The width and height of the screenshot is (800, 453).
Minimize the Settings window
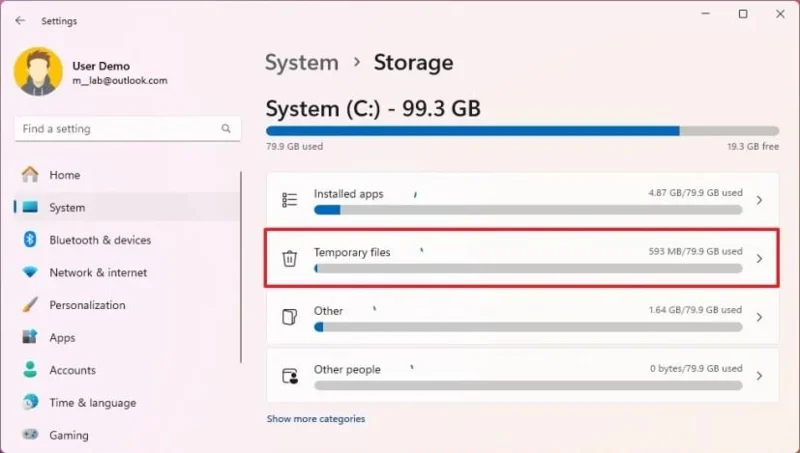click(706, 14)
